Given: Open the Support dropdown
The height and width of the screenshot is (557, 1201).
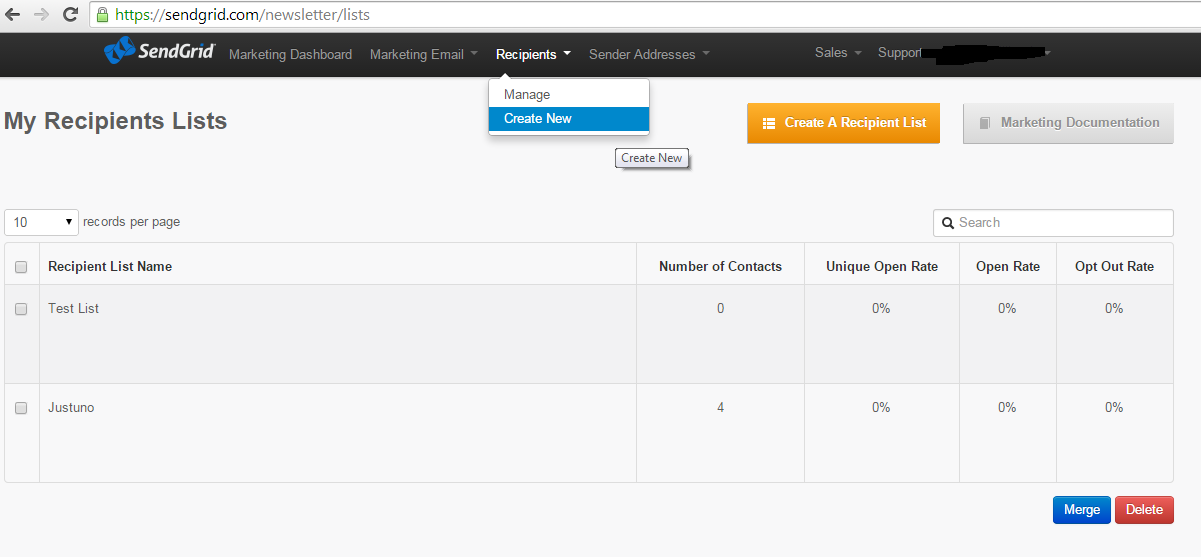Looking at the screenshot, I should click(x=900, y=53).
